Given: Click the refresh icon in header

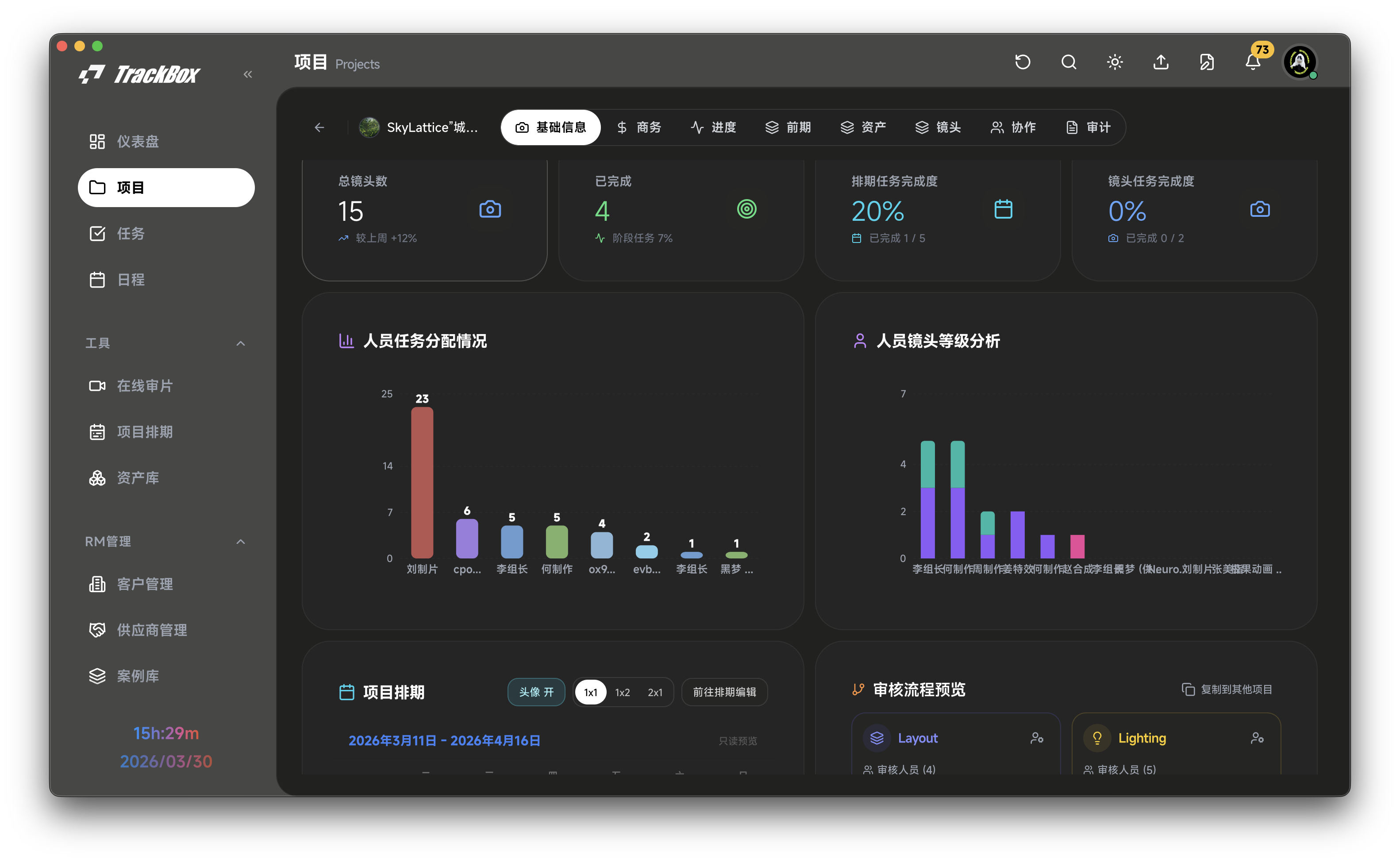Looking at the screenshot, I should point(1023,62).
